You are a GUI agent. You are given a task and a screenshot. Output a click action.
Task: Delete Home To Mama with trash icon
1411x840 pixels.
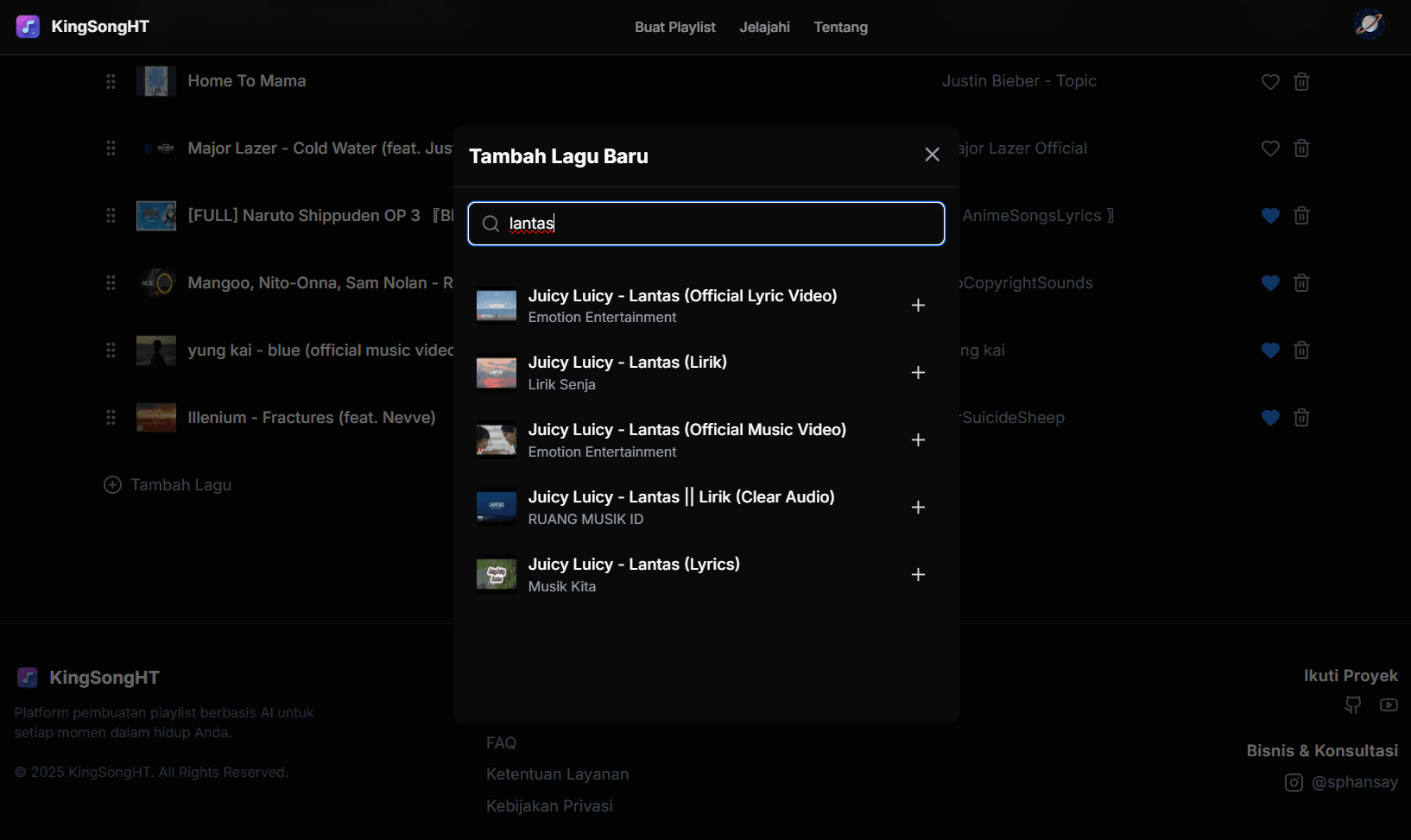(1301, 82)
